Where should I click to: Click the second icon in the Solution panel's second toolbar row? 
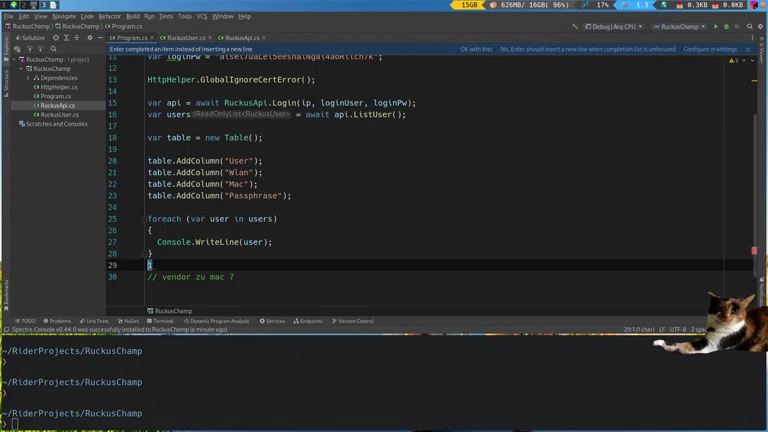30,49
